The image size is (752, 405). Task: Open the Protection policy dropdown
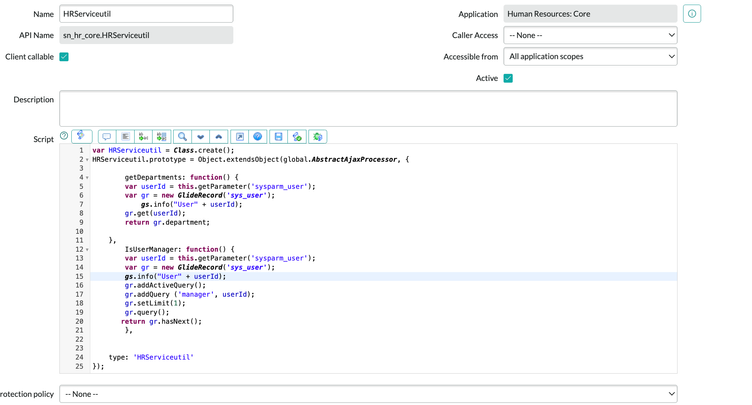[x=368, y=394]
